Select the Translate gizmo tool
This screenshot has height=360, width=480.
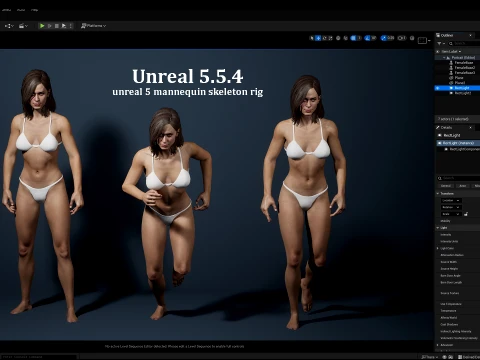tap(318, 38)
